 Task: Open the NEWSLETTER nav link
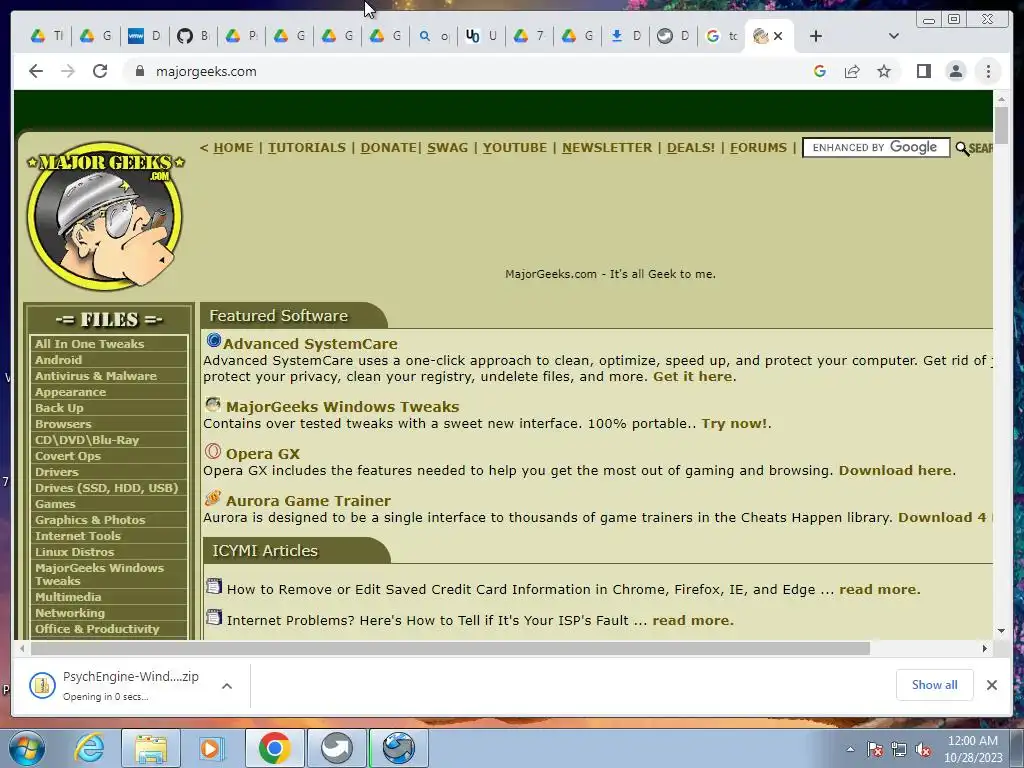pos(607,148)
